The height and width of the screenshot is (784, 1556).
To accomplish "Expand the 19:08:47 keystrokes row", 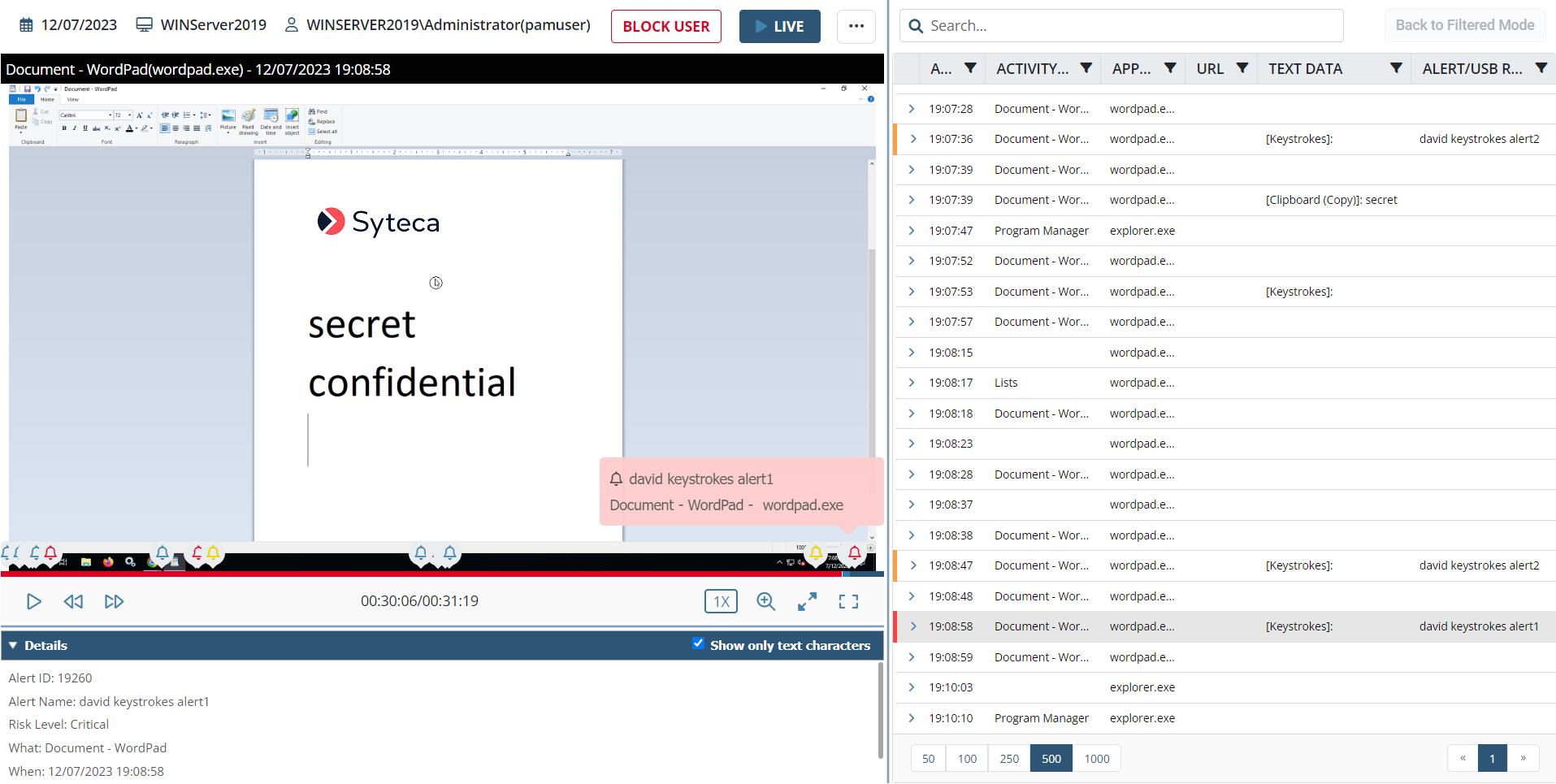I will 912,565.
